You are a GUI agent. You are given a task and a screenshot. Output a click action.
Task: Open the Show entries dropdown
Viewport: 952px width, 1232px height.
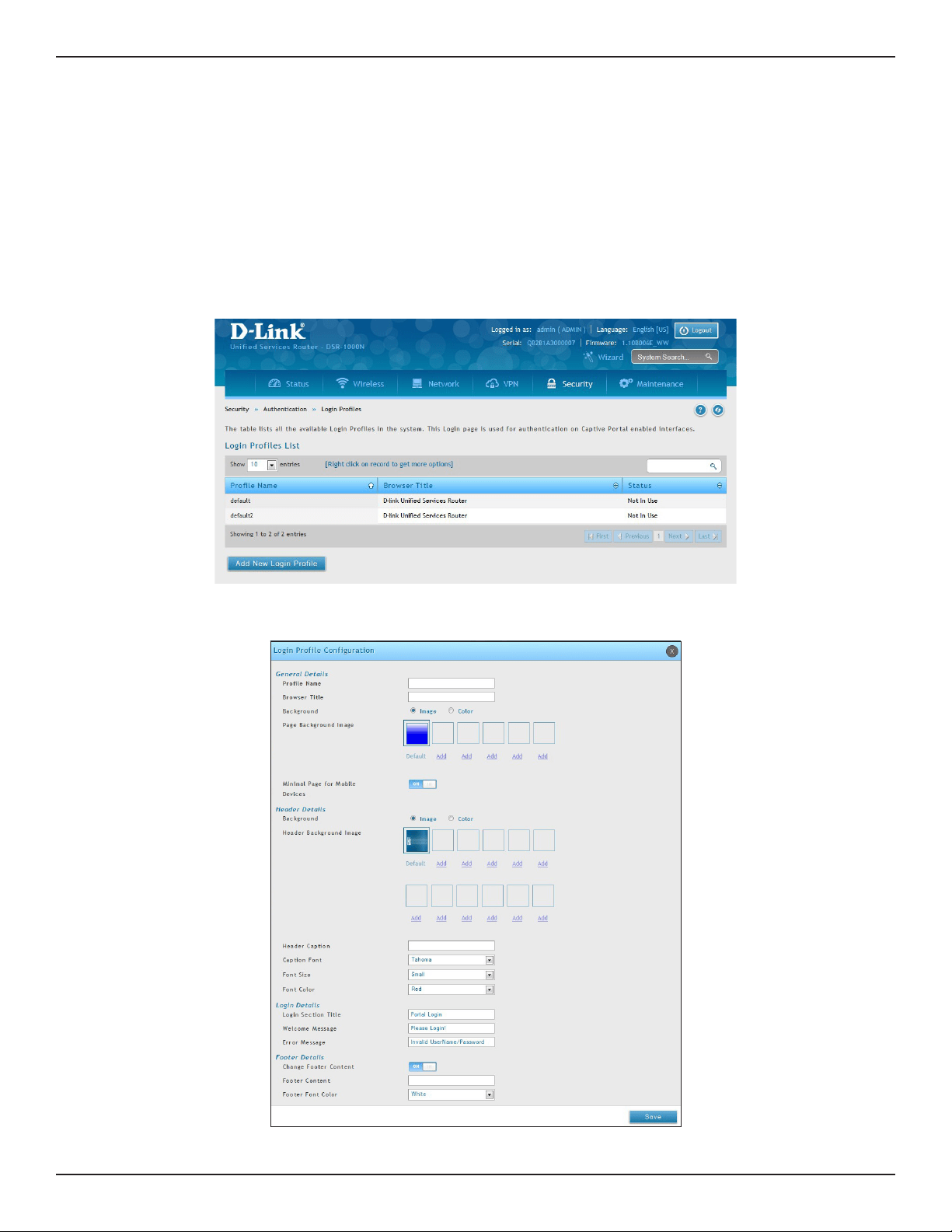[263, 465]
